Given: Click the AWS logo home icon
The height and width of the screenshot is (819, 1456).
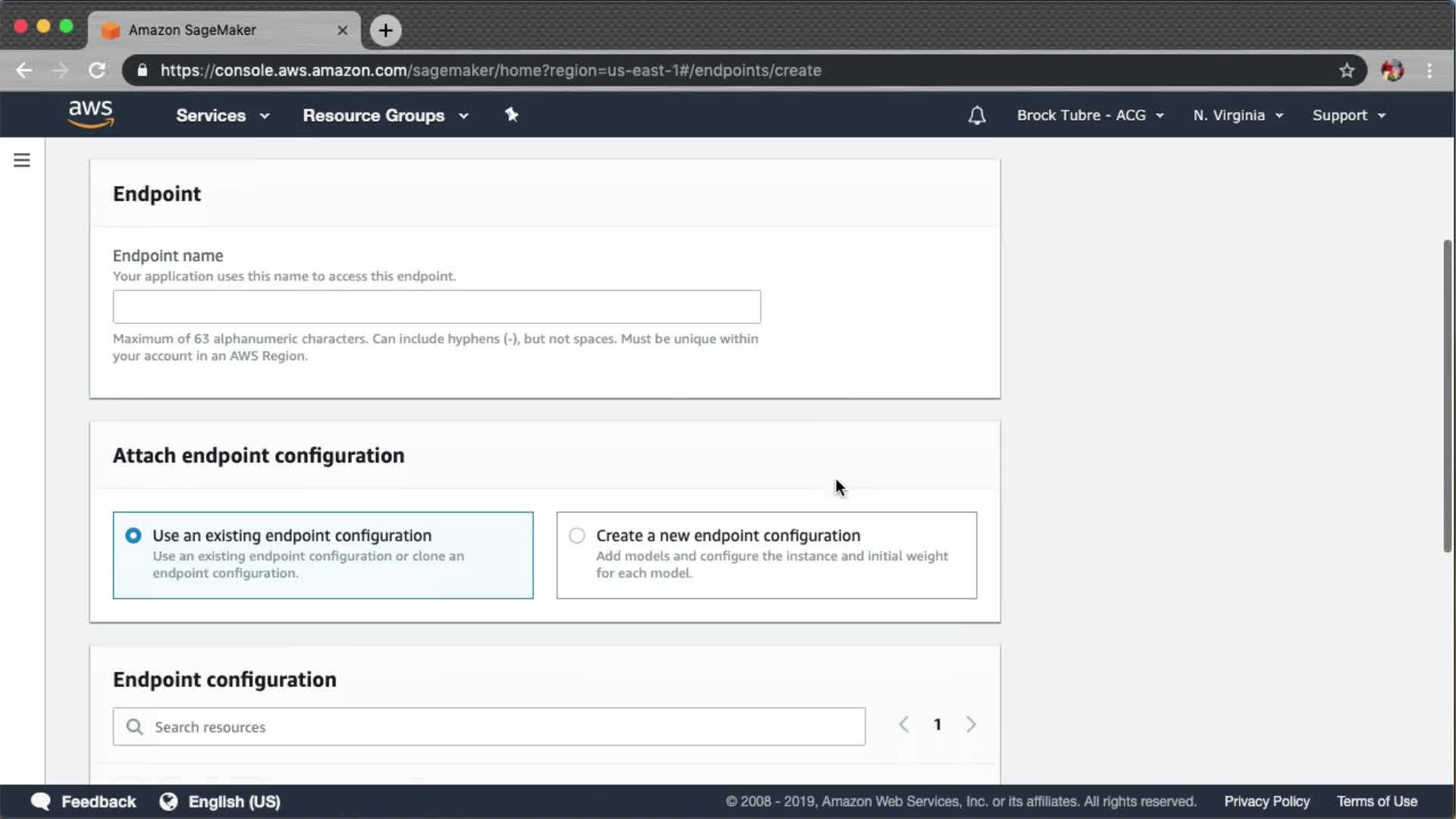Looking at the screenshot, I should (91, 115).
